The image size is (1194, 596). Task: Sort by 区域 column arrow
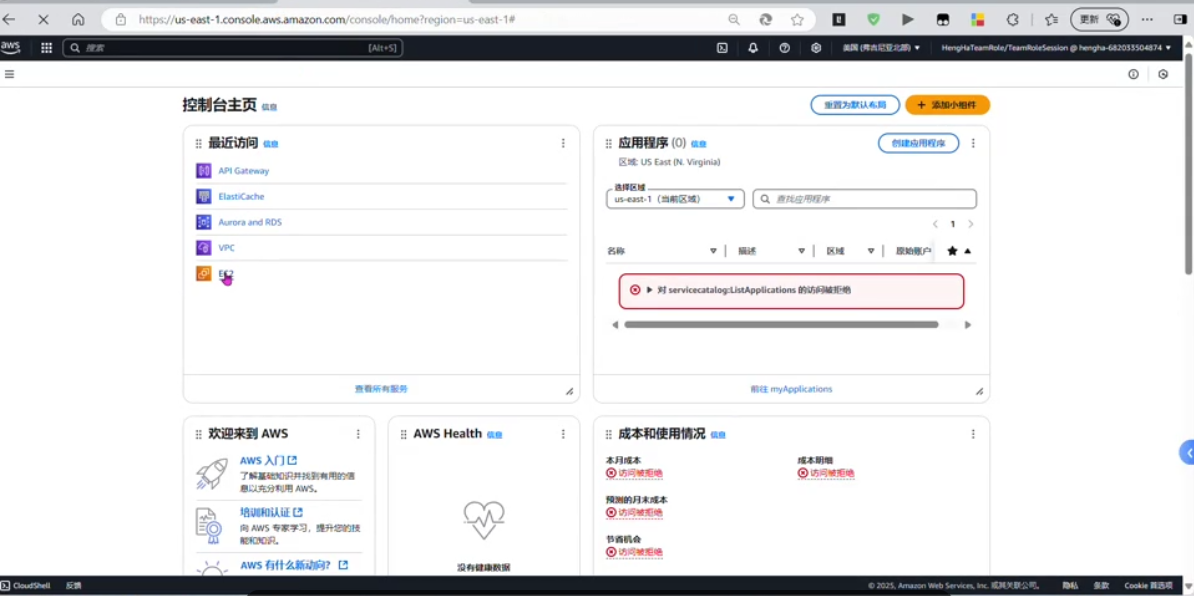tap(870, 250)
